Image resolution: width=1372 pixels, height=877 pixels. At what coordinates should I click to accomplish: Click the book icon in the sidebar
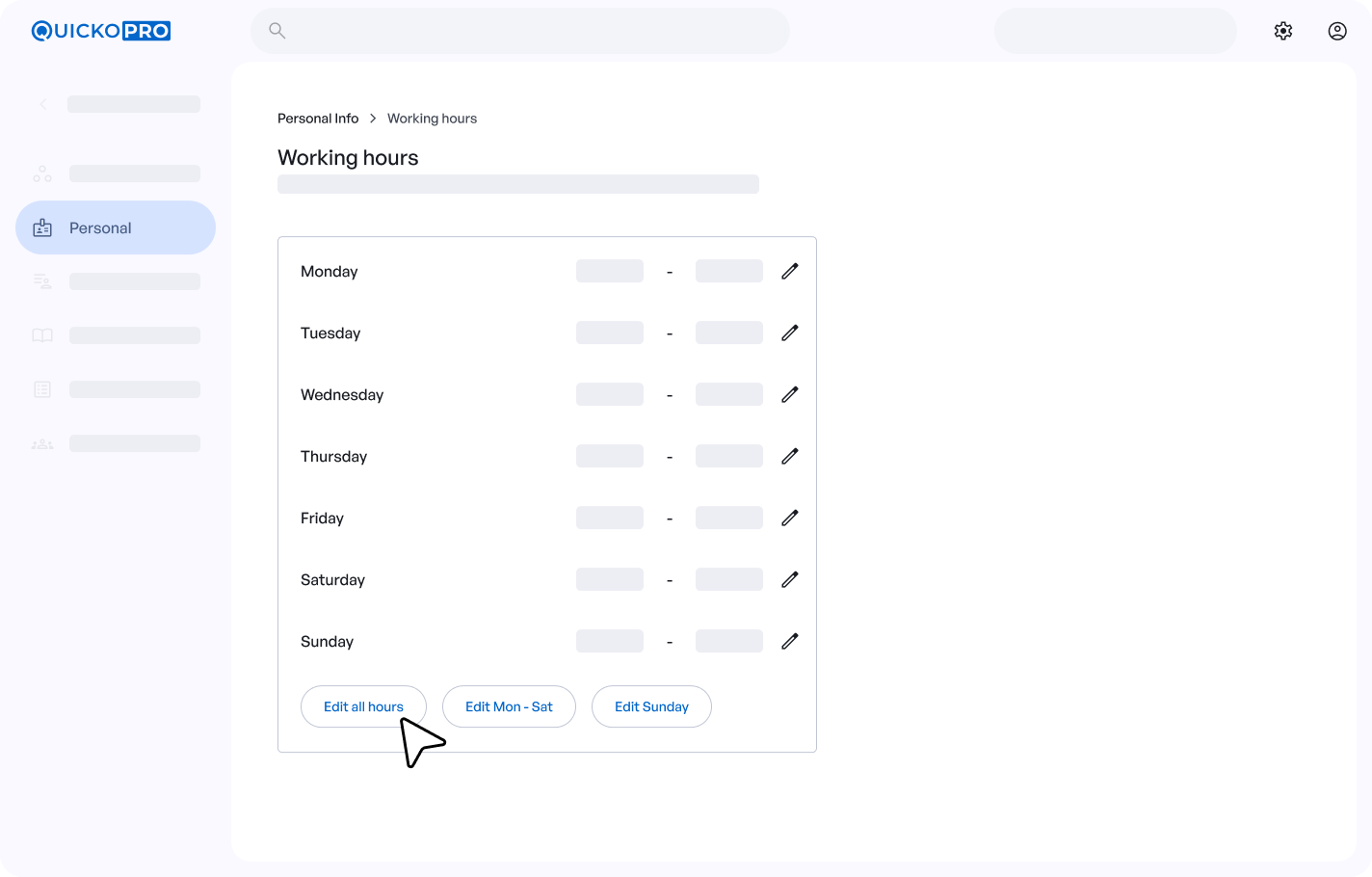[x=42, y=335]
